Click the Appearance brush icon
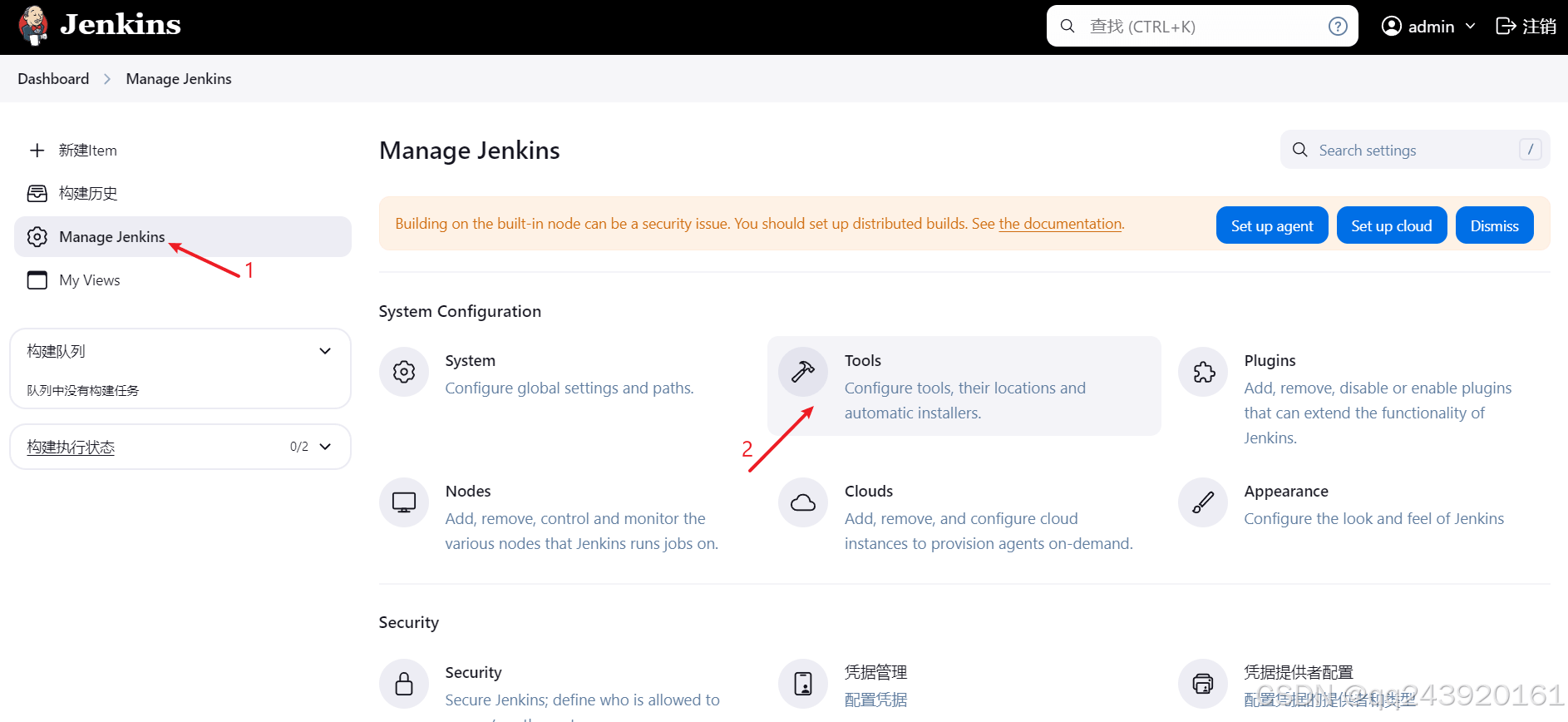Screen dimensions: 1568x722 coord(1203,502)
